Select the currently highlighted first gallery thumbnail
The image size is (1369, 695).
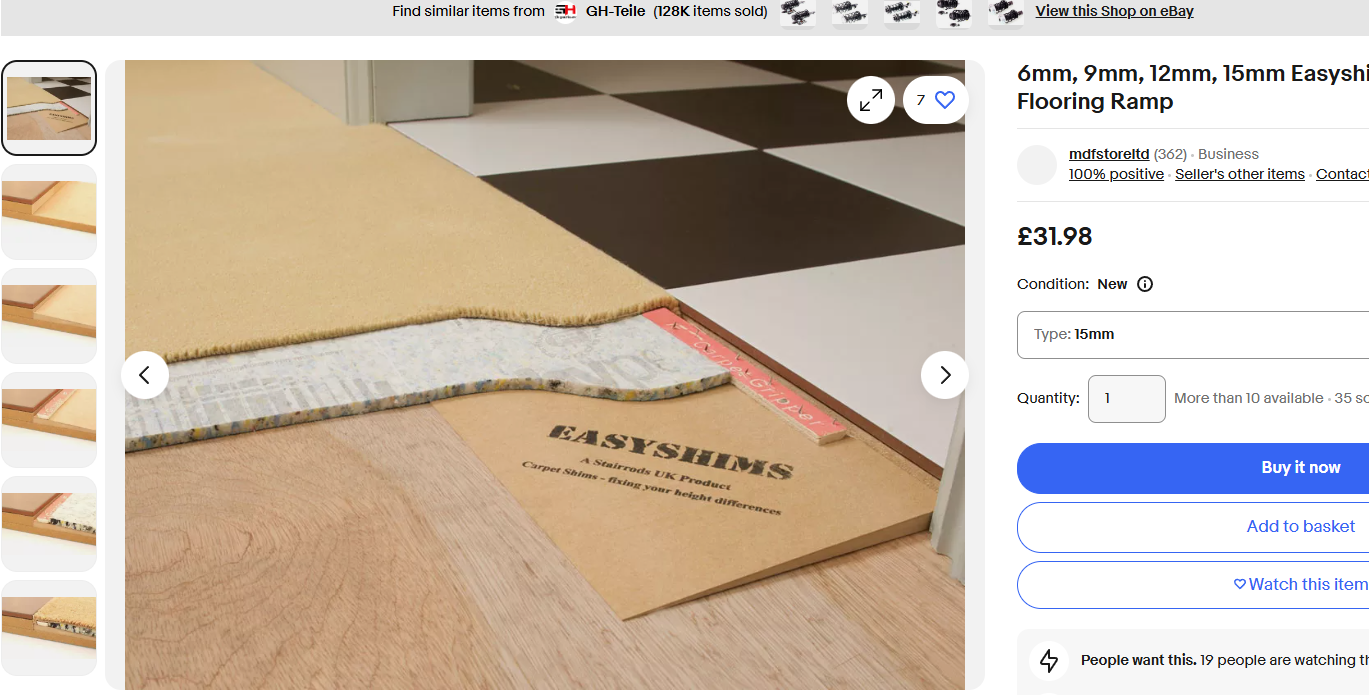(x=49, y=108)
